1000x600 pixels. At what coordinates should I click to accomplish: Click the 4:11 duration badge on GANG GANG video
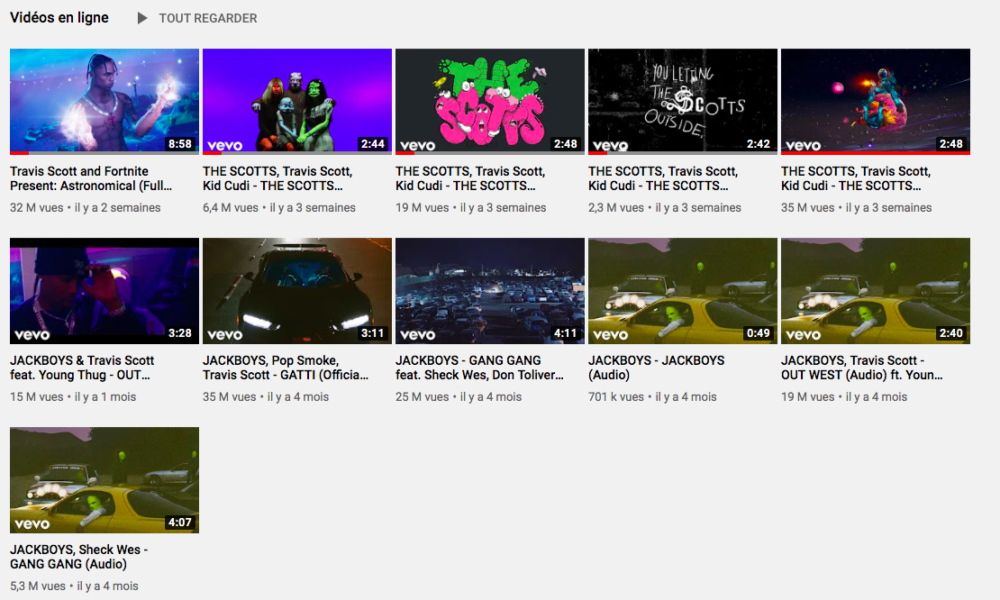click(565, 333)
